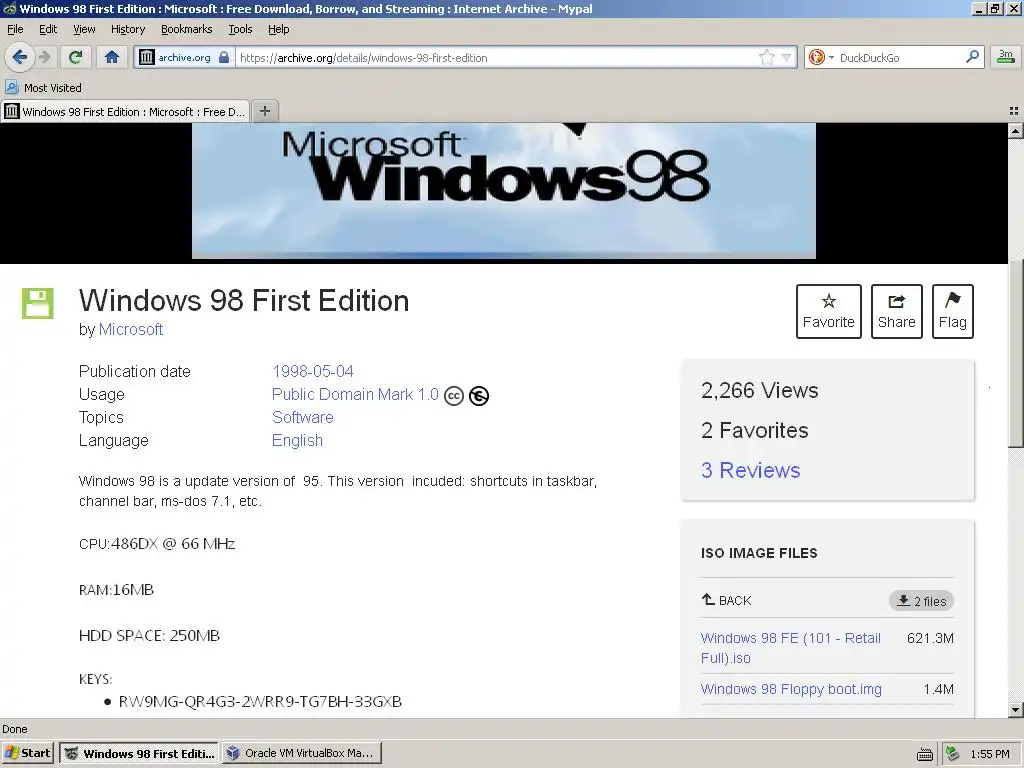The image size is (1024, 768).
Task: Click the network tray icon
Action: tap(953, 754)
